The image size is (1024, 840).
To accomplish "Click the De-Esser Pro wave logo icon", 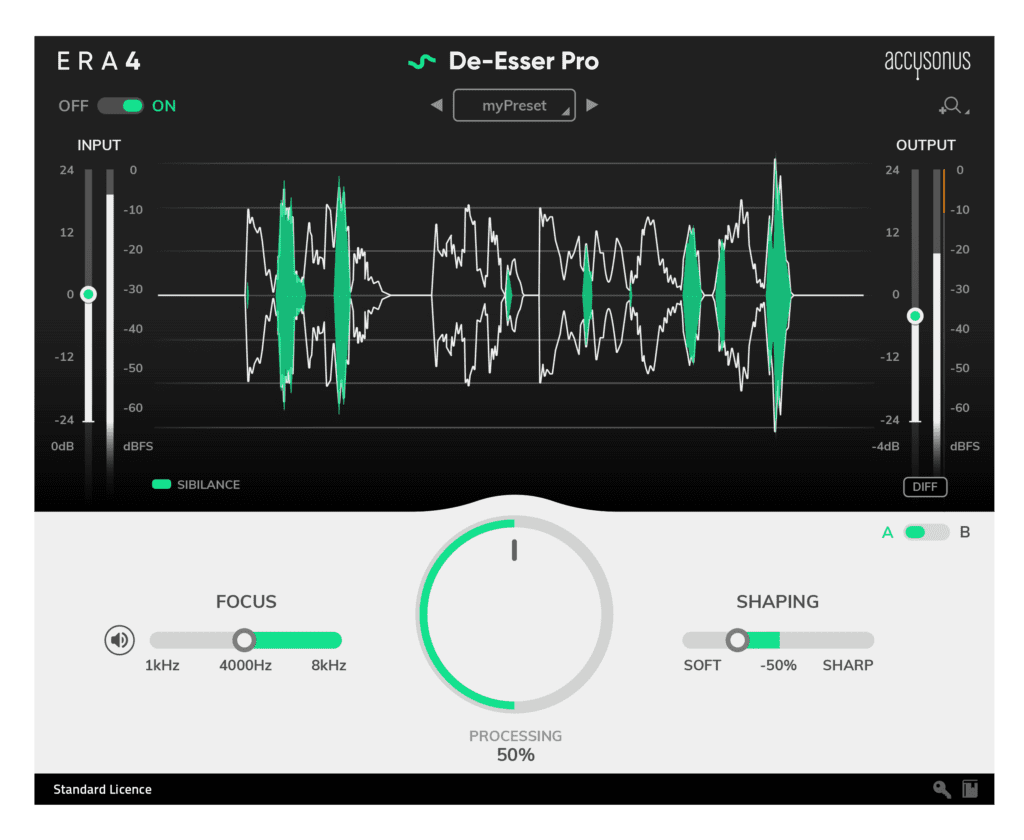I will [422, 61].
